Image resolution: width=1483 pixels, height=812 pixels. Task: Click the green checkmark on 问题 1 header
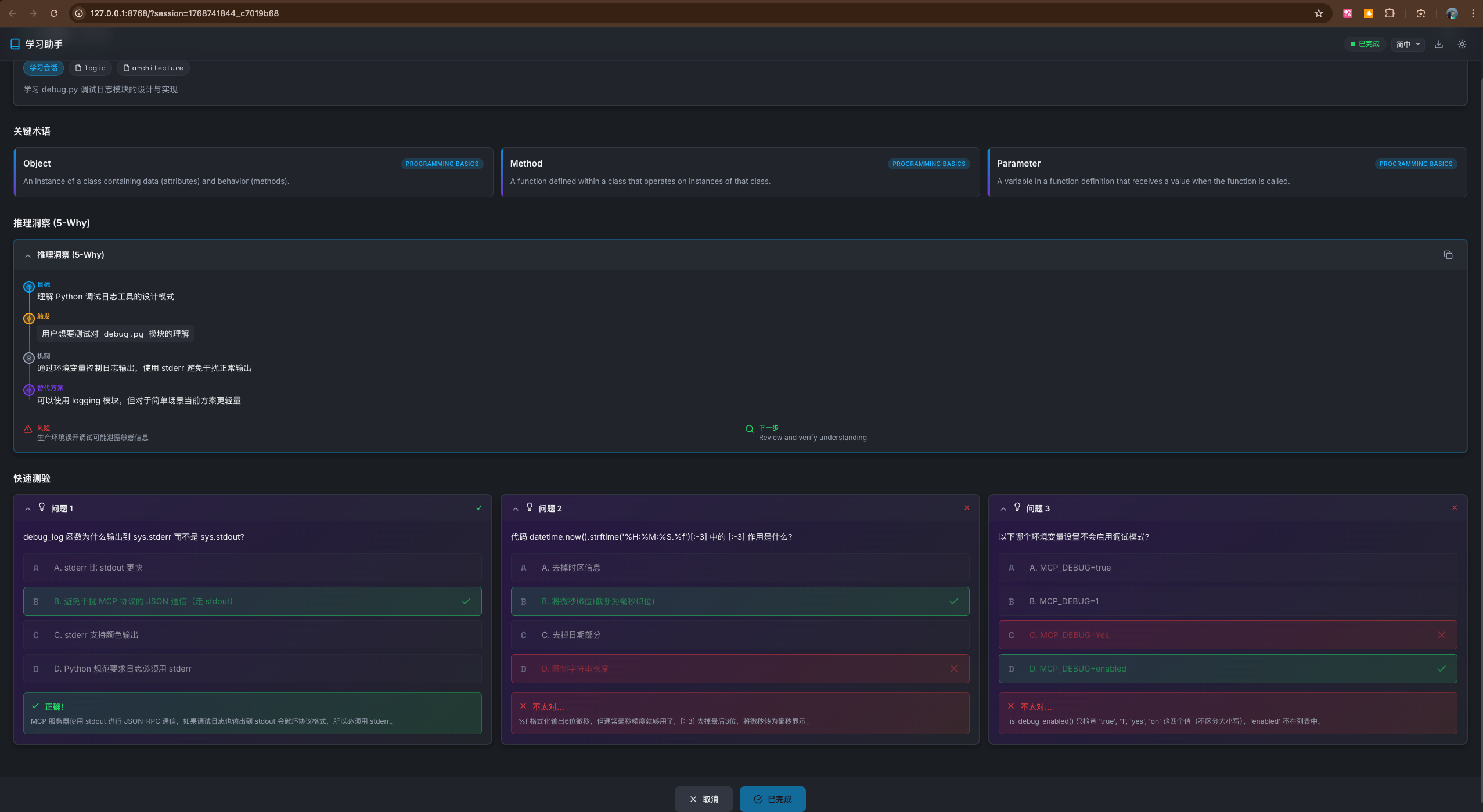click(479, 508)
